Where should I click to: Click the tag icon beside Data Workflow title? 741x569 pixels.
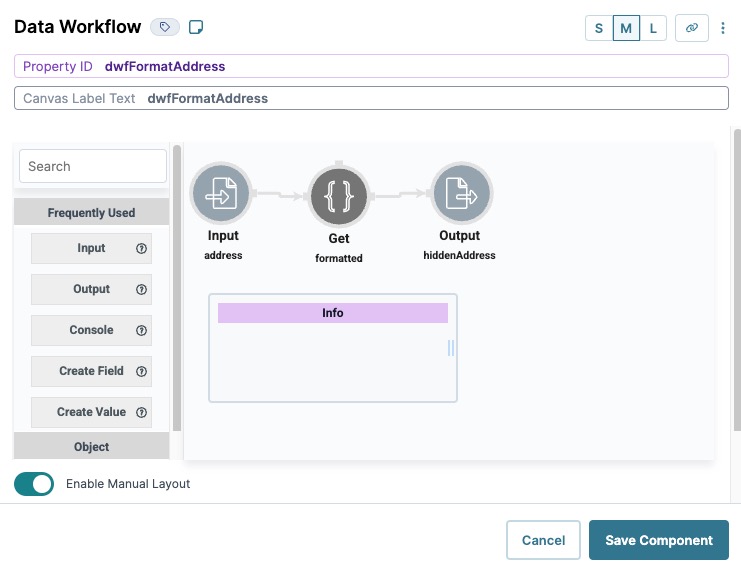(164, 27)
